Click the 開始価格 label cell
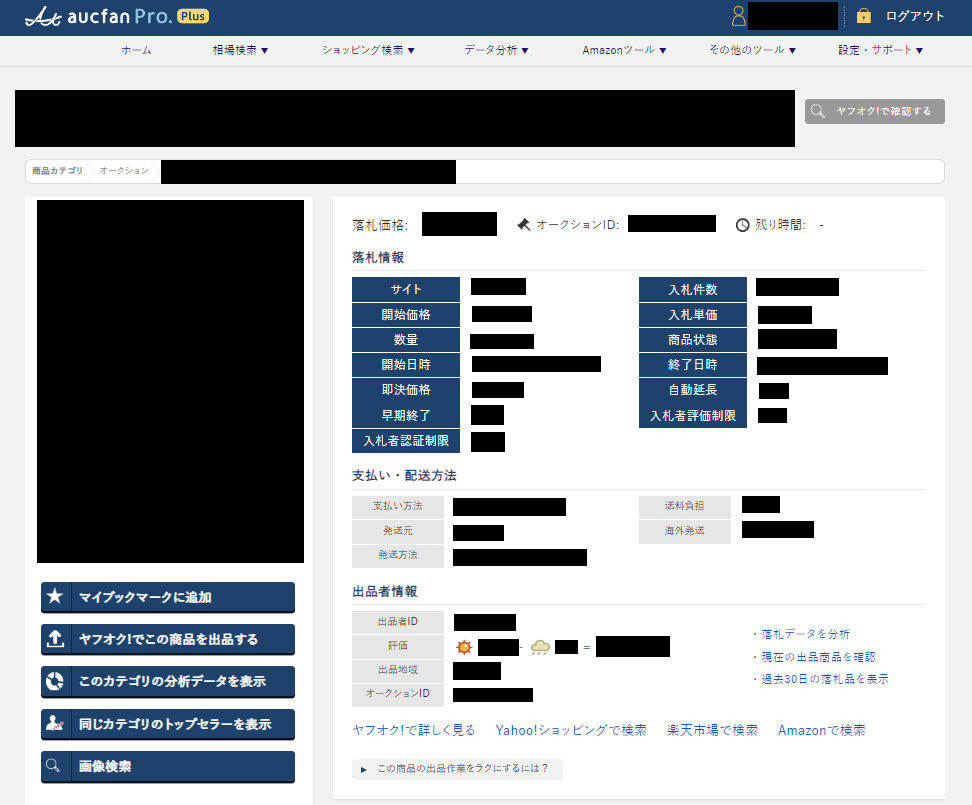The image size is (972, 805). point(406,315)
